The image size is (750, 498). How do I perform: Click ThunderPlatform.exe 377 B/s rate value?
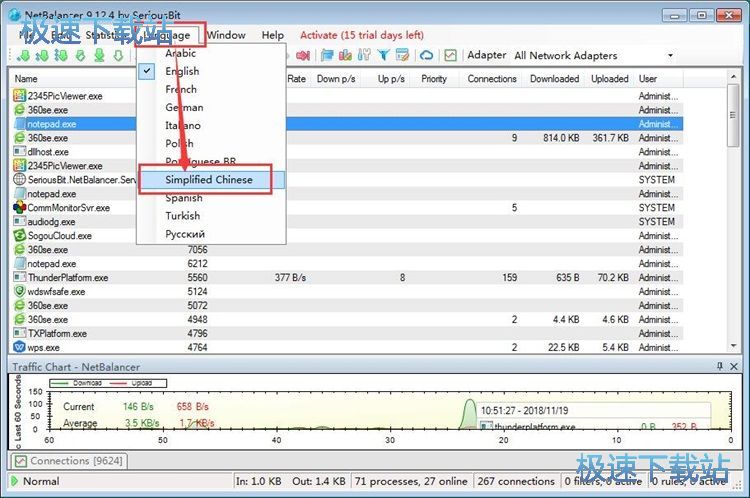pyautogui.click(x=290, y=277)
